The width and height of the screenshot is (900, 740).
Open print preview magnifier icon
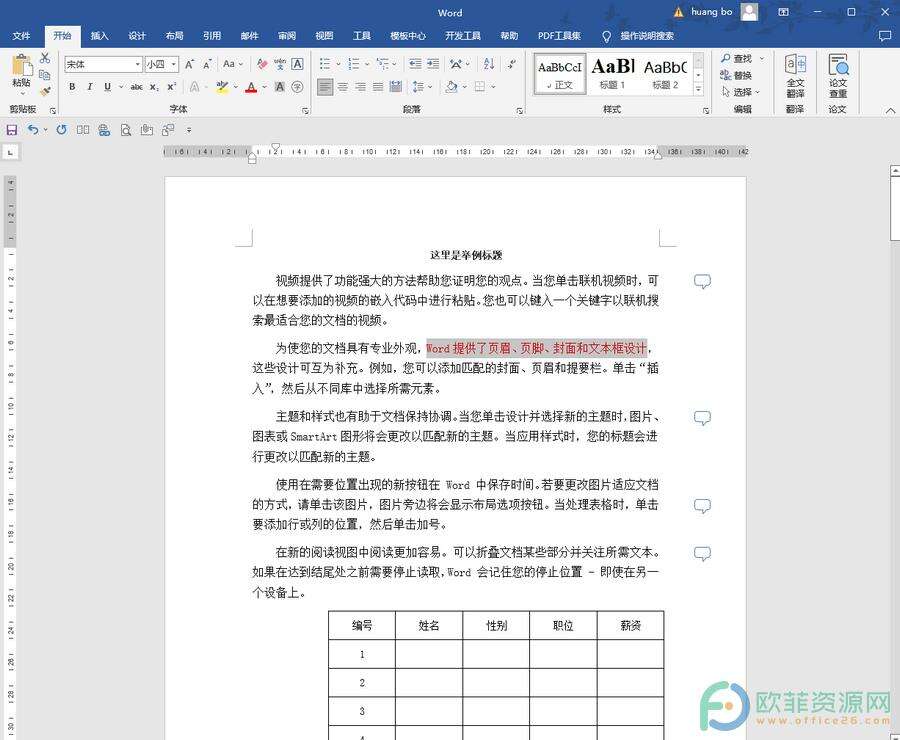[126, 130]
